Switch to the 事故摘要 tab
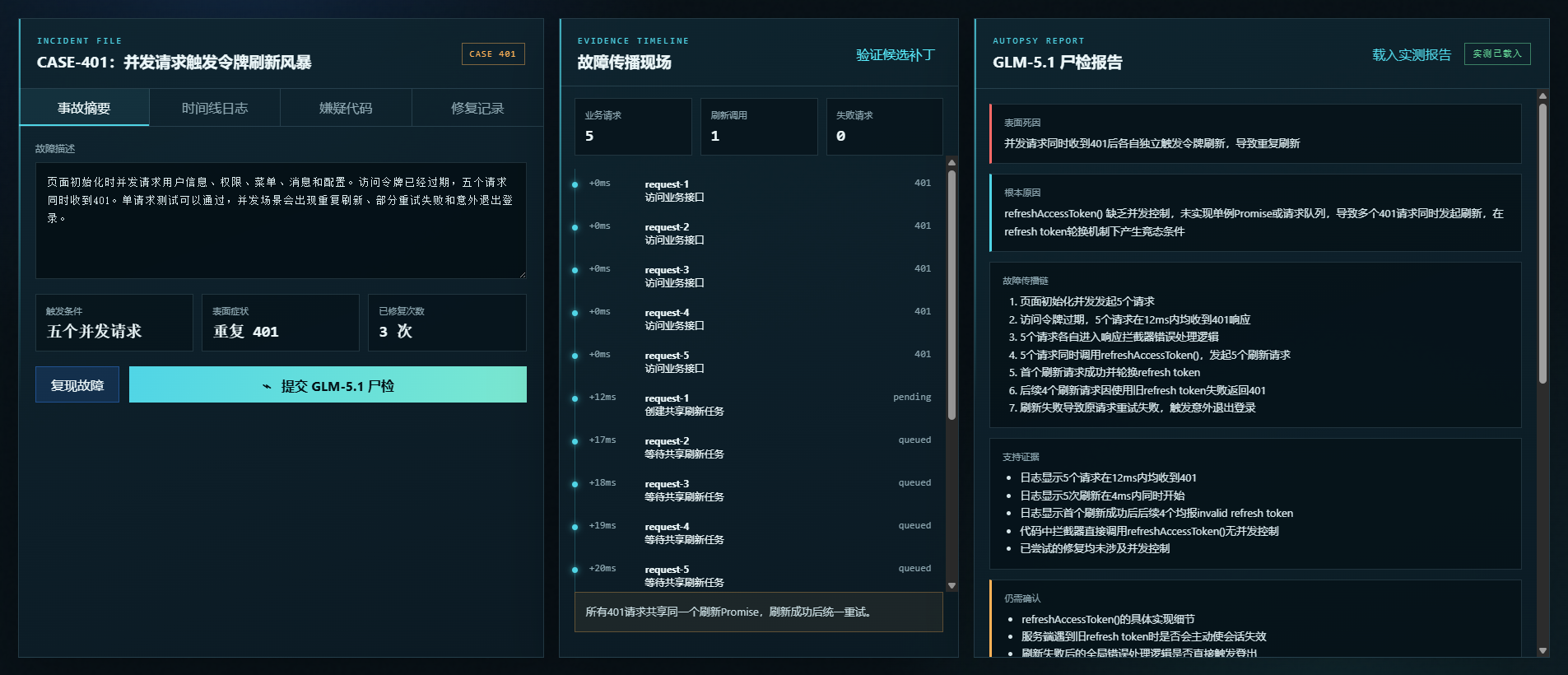Image resolution: width=1568 pixels, height=675 pixels. [84, 108]
